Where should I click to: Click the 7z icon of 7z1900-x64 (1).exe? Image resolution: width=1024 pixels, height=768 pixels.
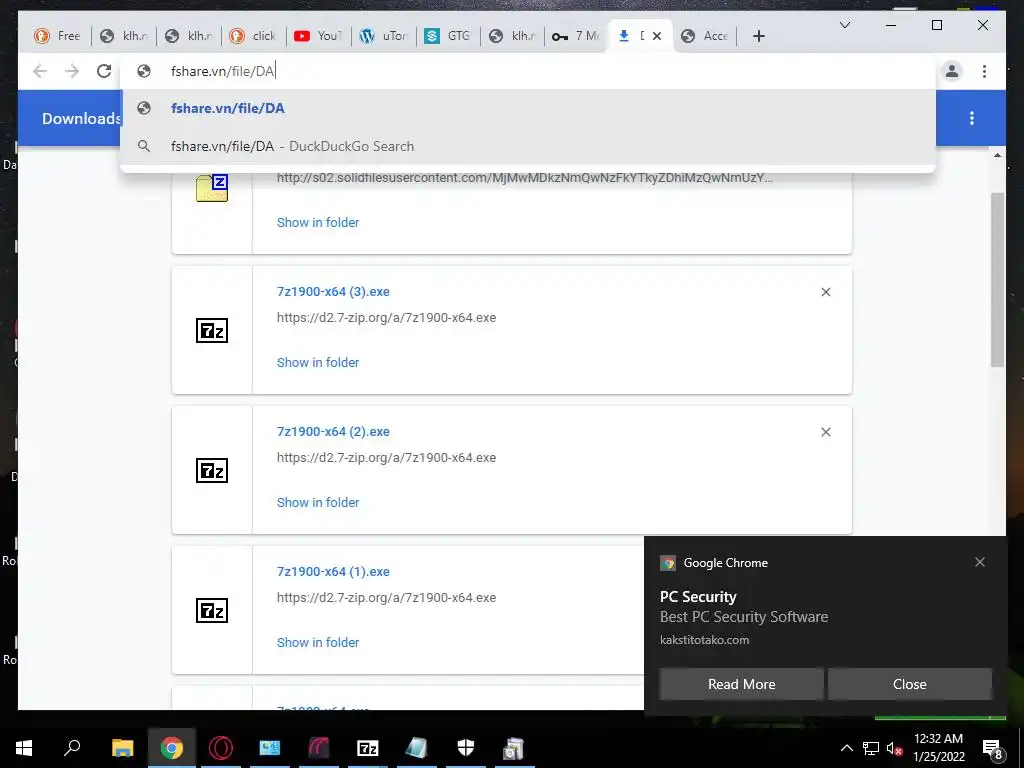[212, 611]
